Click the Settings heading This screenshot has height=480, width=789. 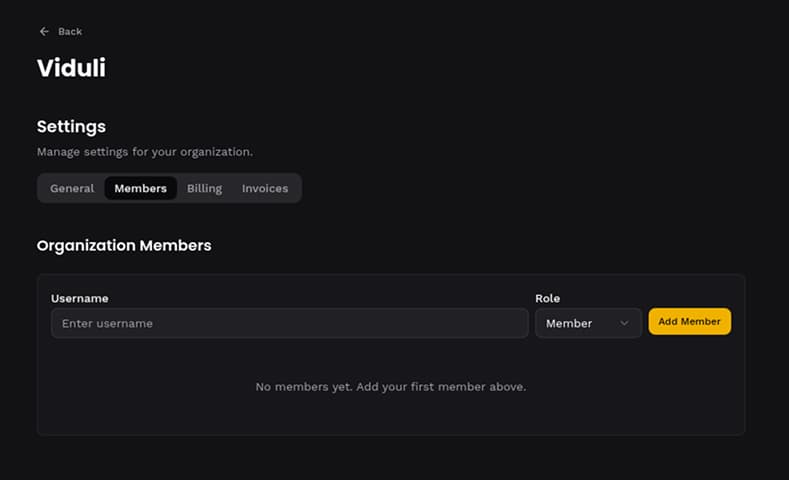71,127
